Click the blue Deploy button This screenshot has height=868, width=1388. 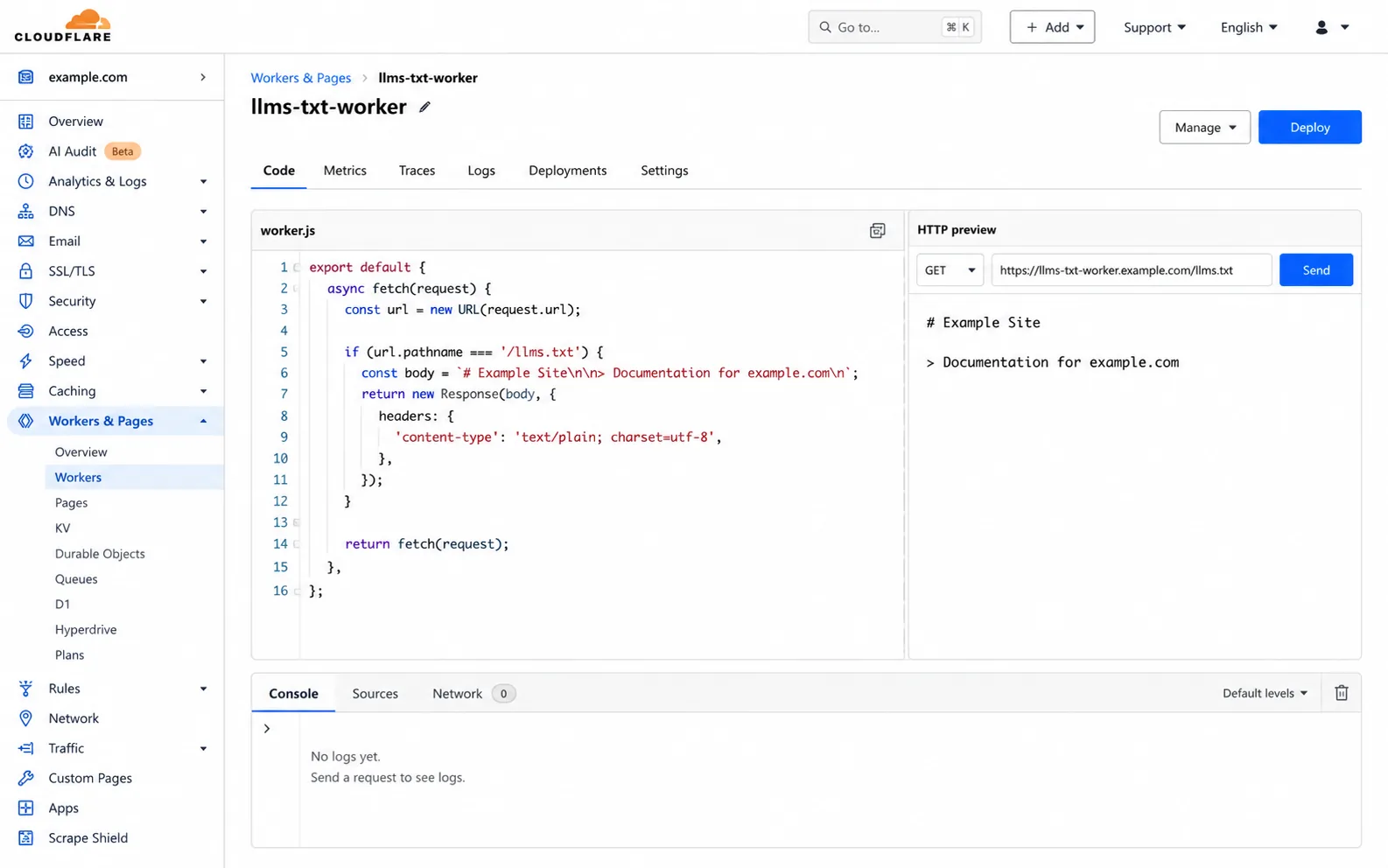(1309, 127)
